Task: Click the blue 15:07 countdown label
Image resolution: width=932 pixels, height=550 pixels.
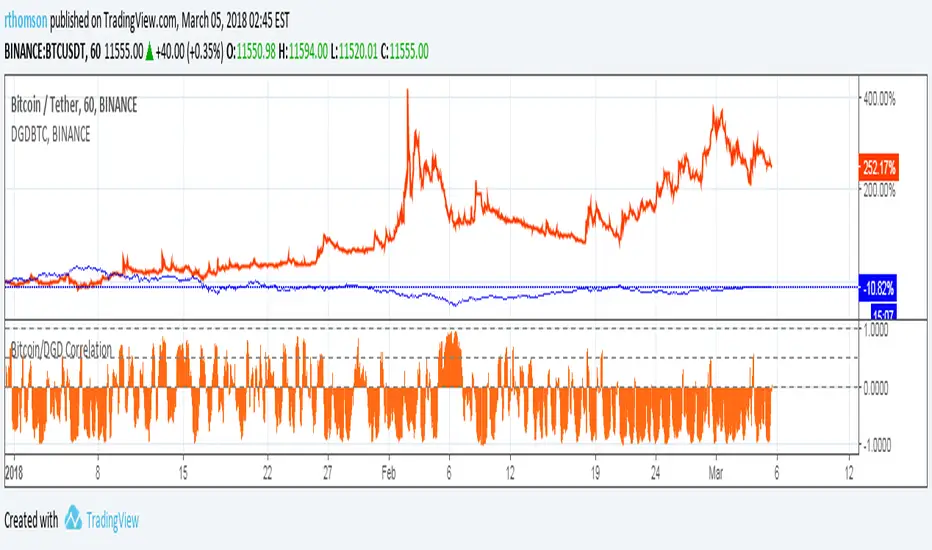Action: 883,313
